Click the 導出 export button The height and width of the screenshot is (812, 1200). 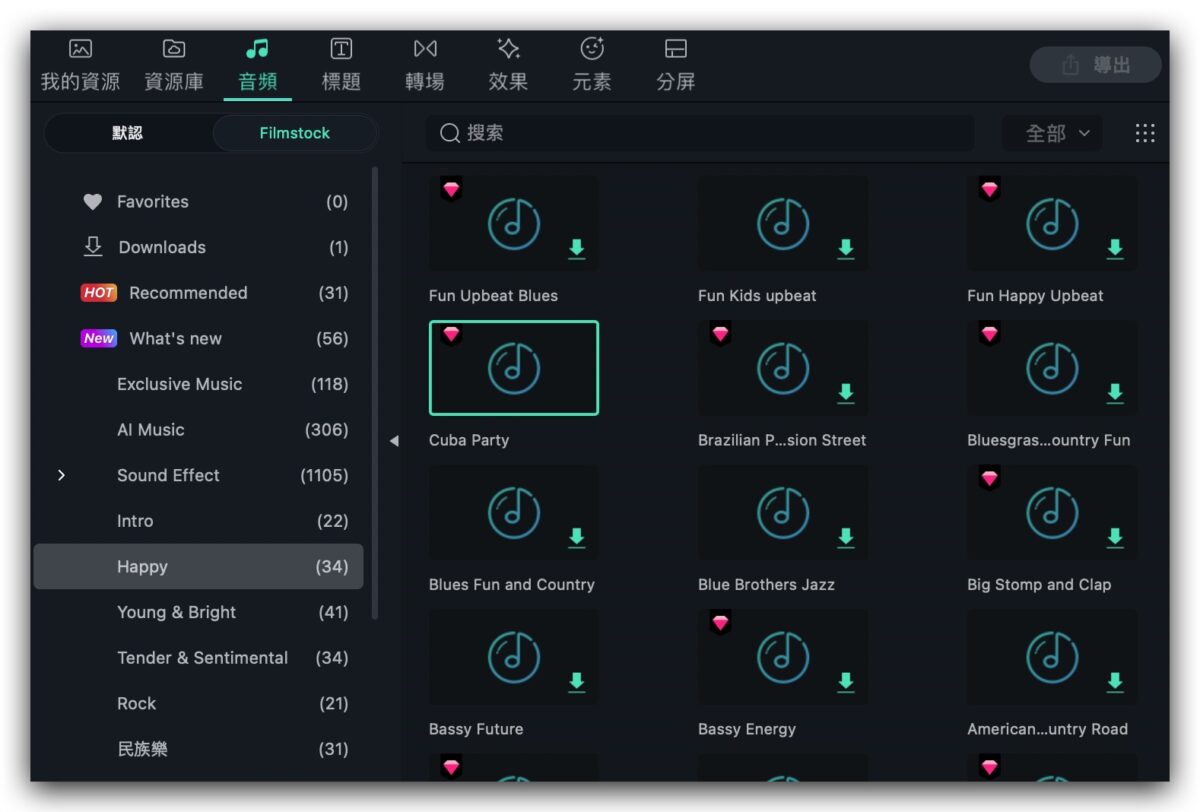coord(1096,65)
